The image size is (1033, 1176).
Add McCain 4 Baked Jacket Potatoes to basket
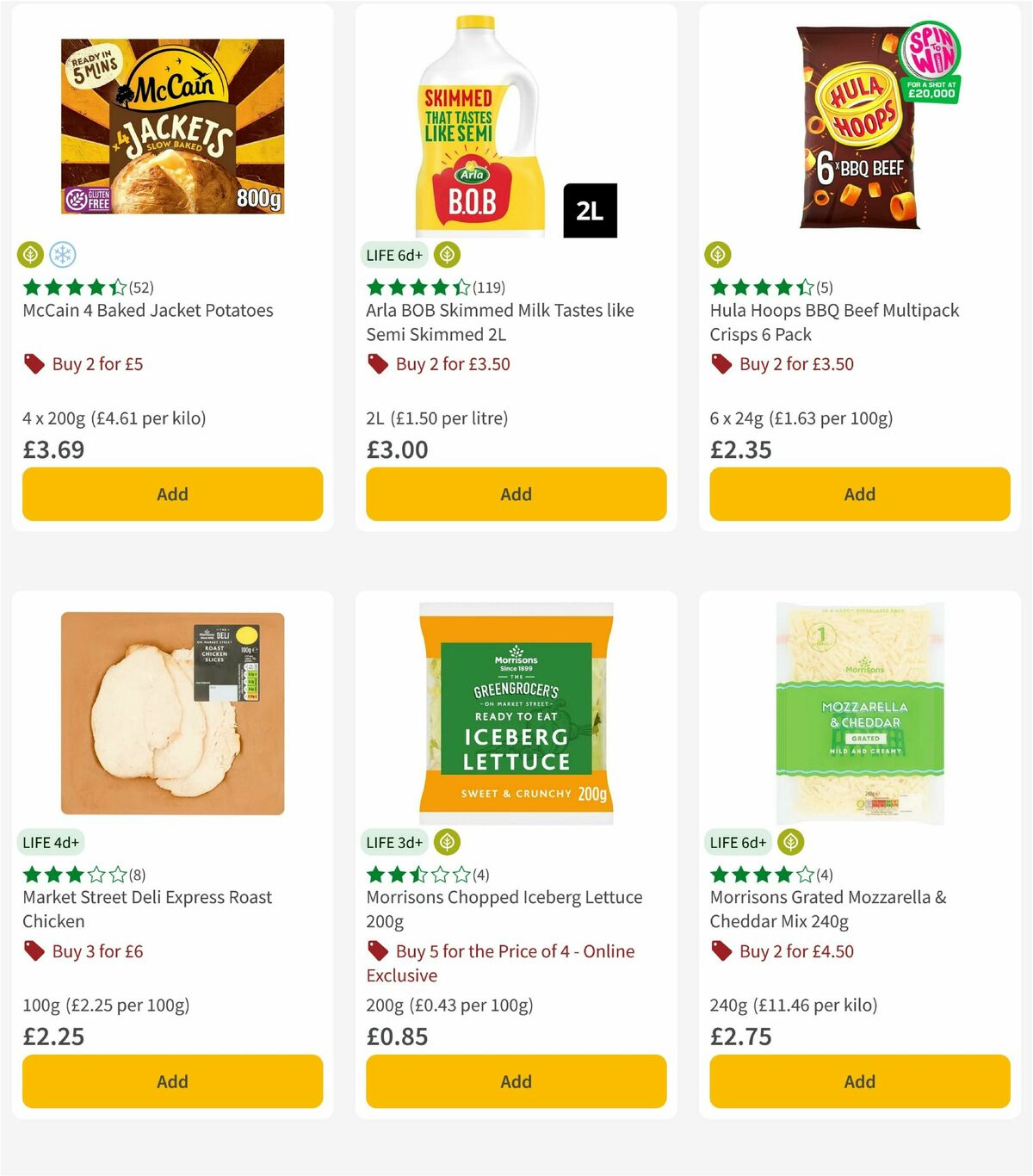pyautogui.click(x=172, y=494)
